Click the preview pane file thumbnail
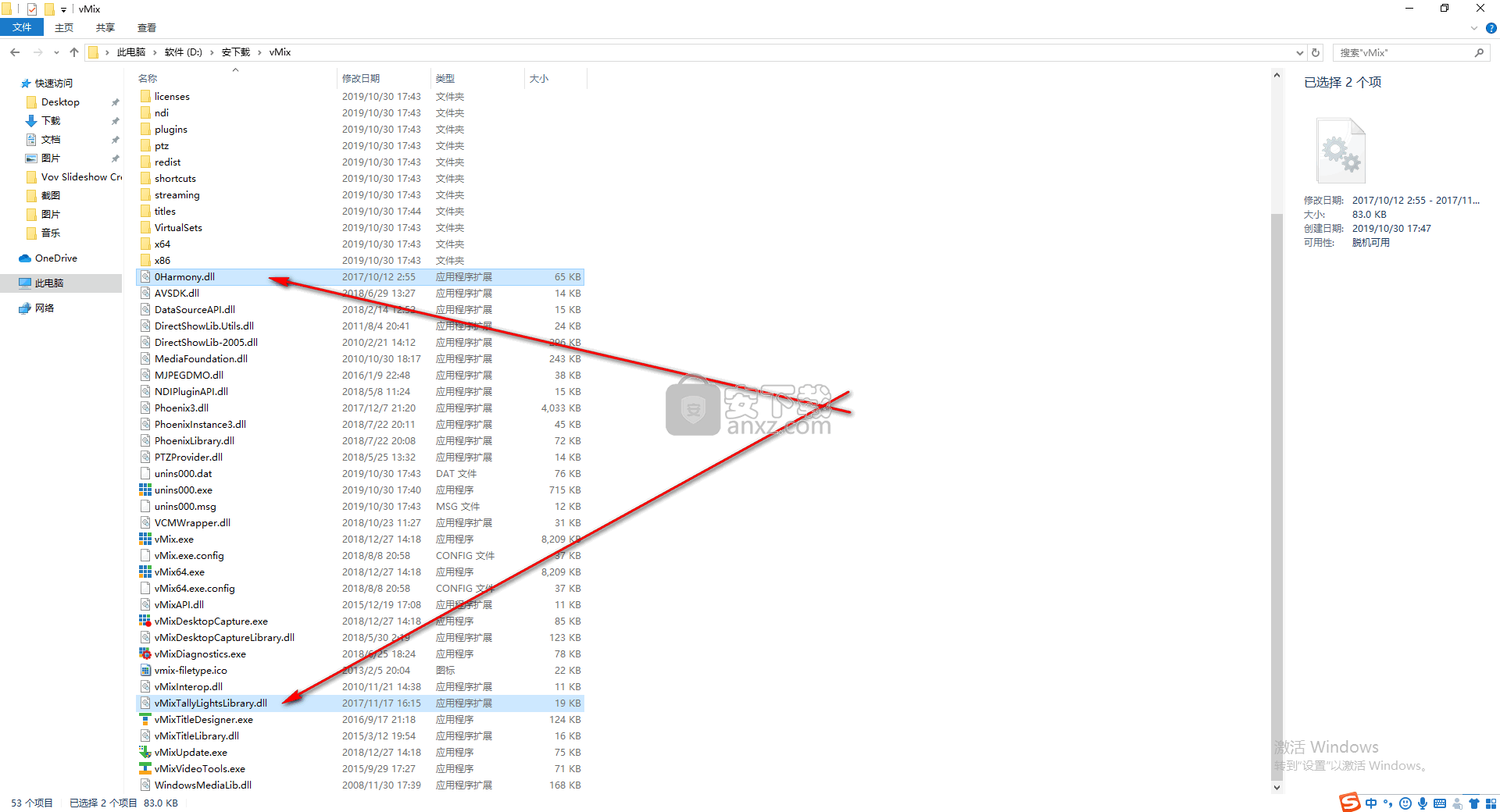 pos(1341,151)
